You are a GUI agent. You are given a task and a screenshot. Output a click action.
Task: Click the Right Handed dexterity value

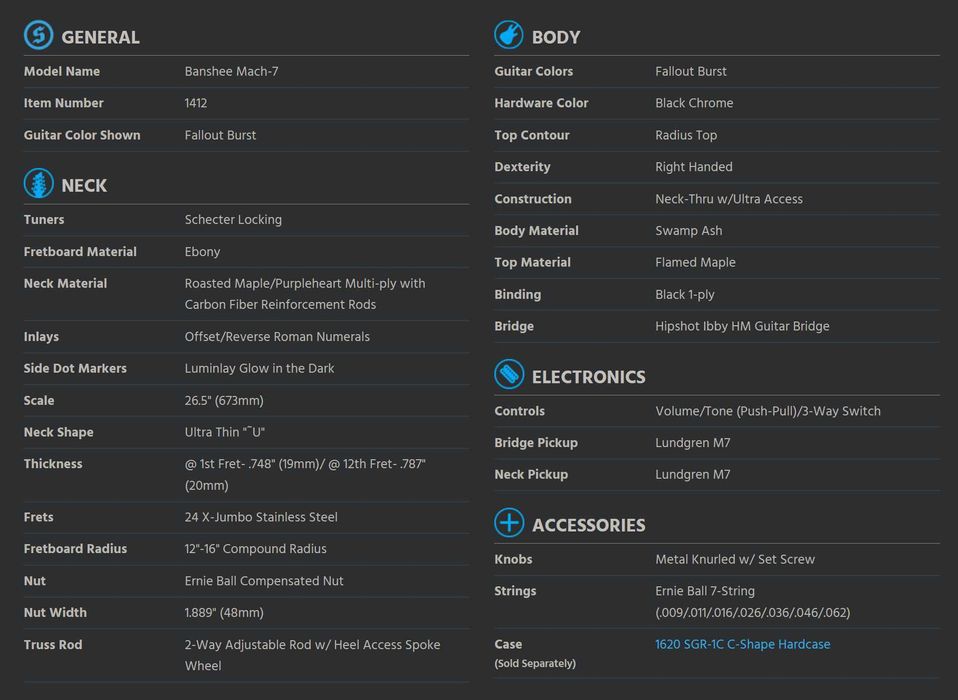[693, 167]
